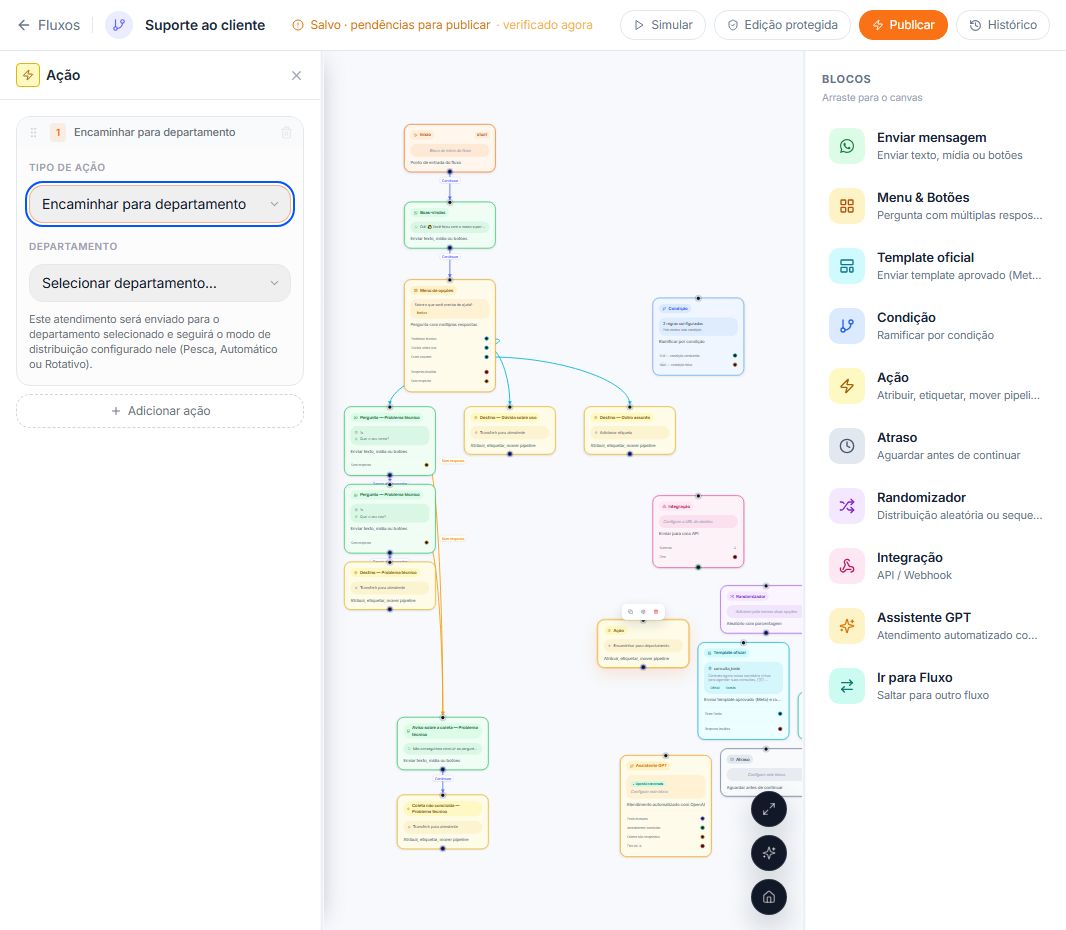
Task: Click the Atraso block title in Blocos
Action: pos(897,437)
